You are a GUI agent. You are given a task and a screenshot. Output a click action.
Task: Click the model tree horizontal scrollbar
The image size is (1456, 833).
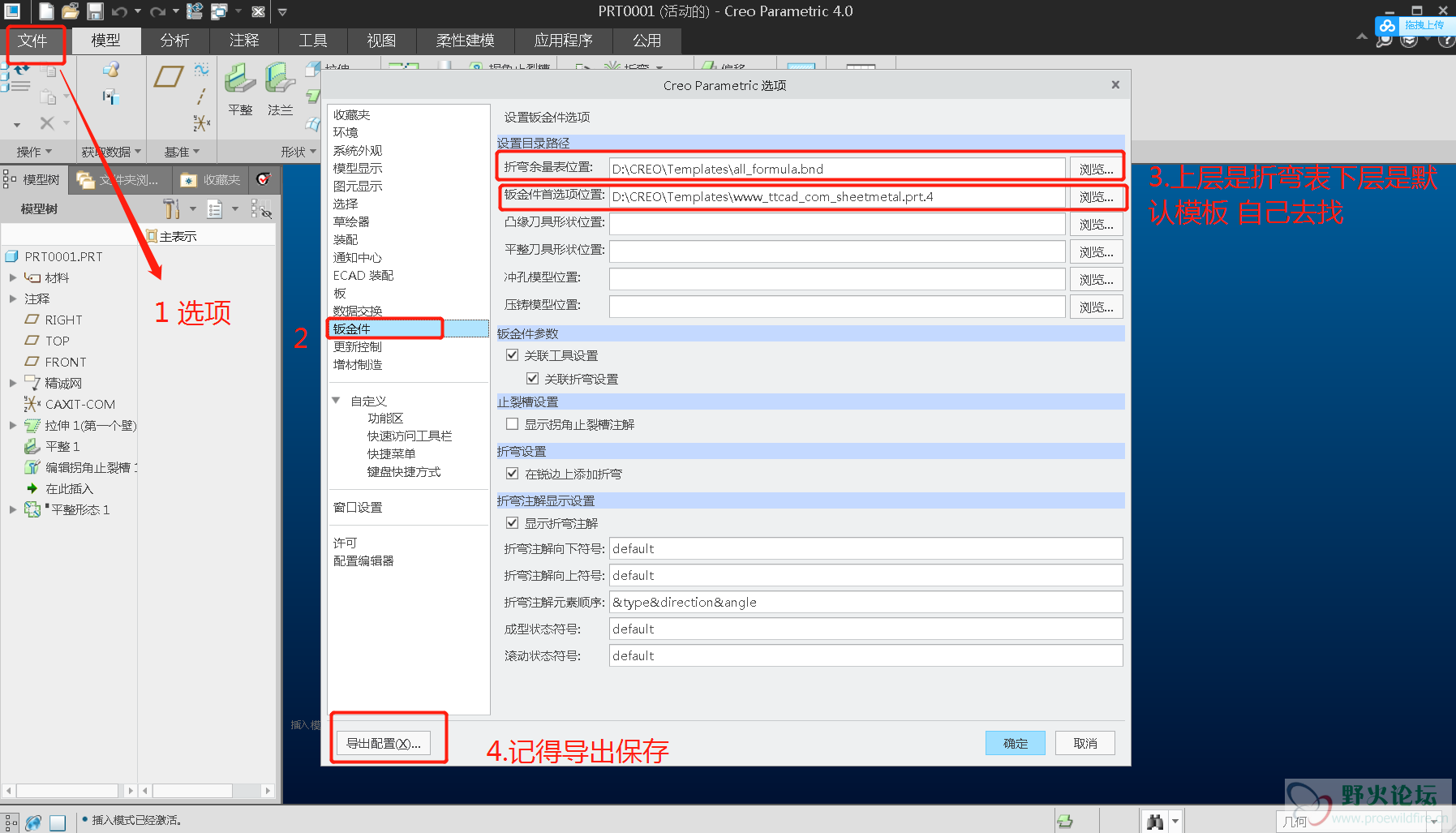pos(69,790)
